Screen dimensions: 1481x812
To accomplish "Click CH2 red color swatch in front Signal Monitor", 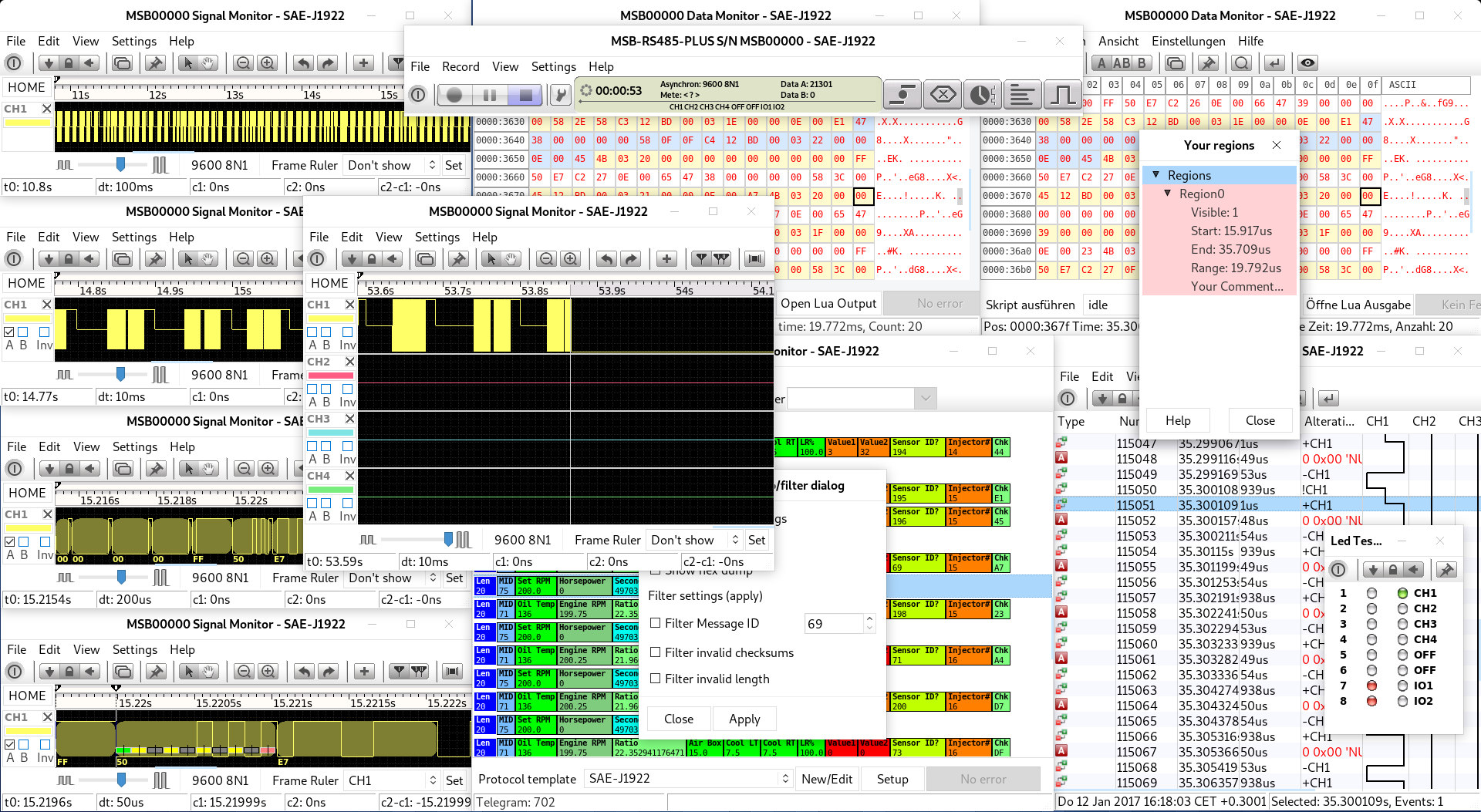I will (331, 376).
